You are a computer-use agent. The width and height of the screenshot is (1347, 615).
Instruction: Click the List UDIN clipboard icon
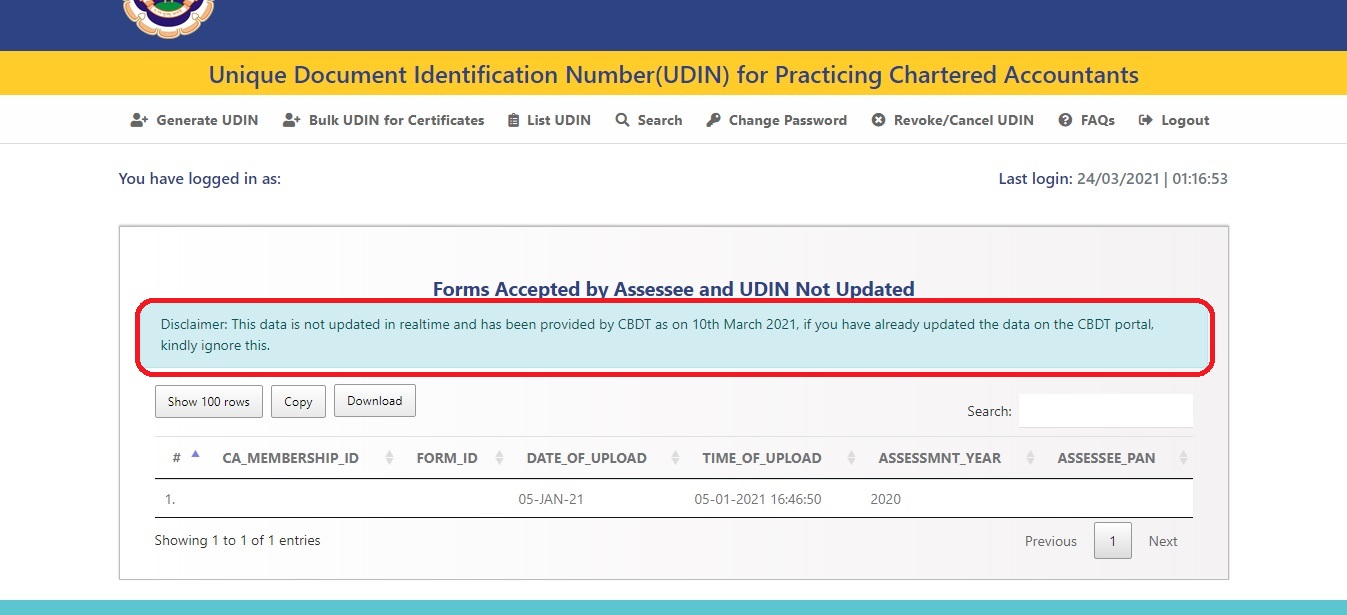point(514,120)
